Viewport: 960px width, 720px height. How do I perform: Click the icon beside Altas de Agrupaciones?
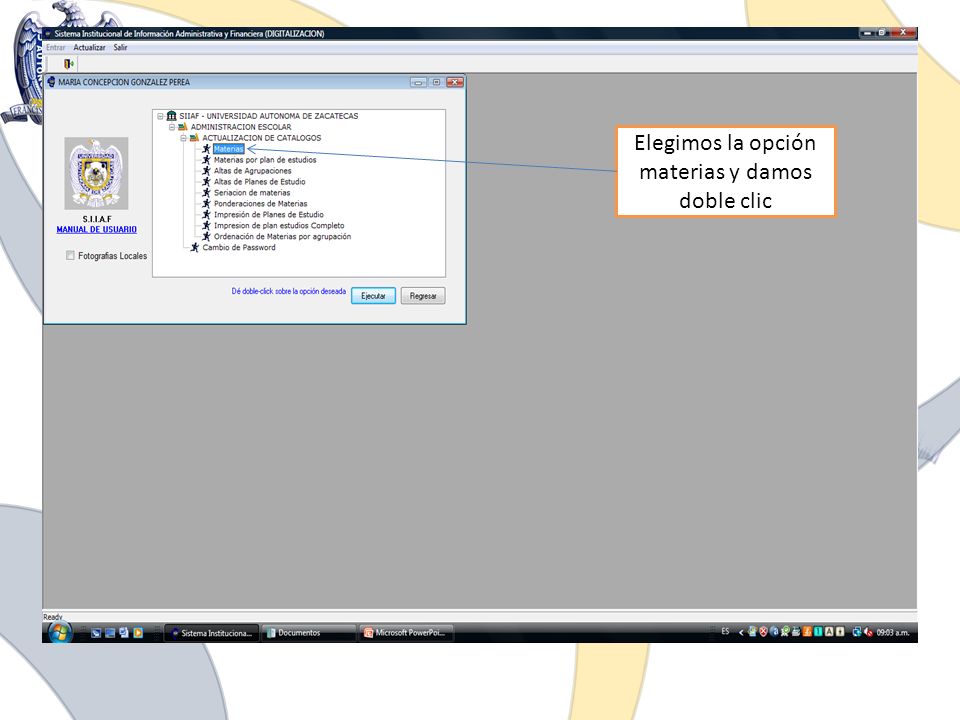206,171
